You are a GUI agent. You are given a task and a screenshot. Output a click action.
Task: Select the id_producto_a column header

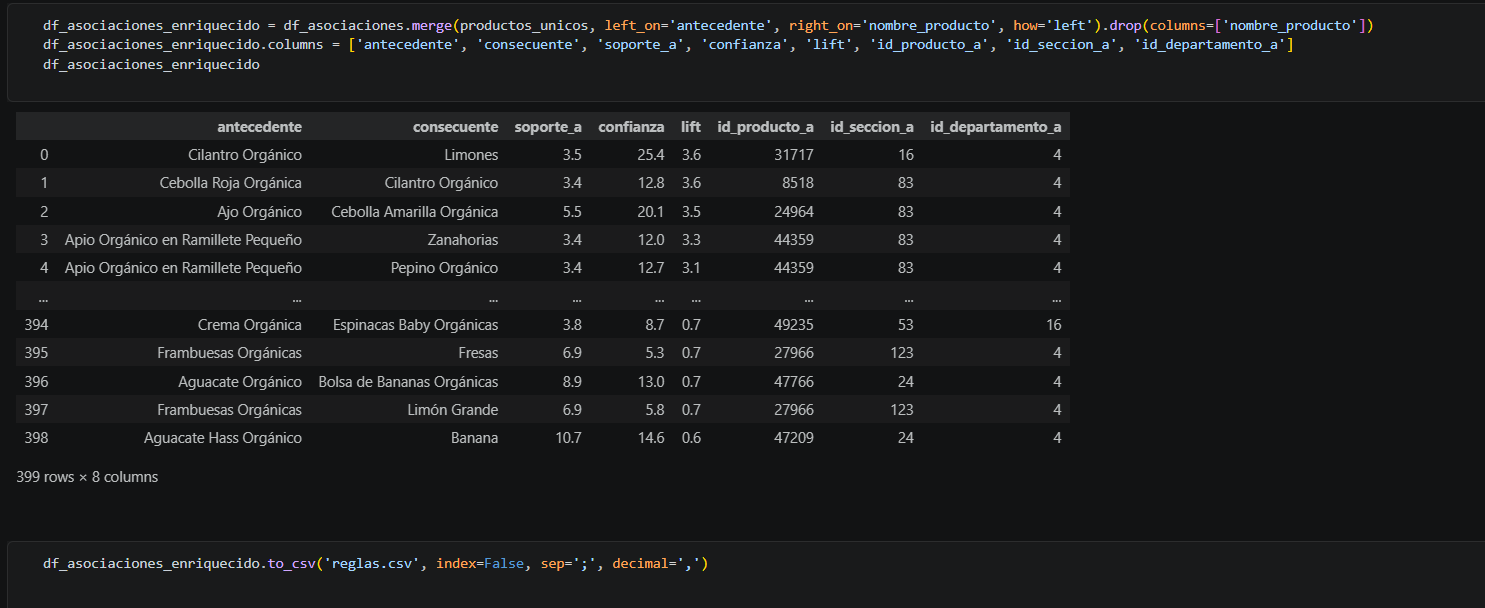(x=765, y=126)
